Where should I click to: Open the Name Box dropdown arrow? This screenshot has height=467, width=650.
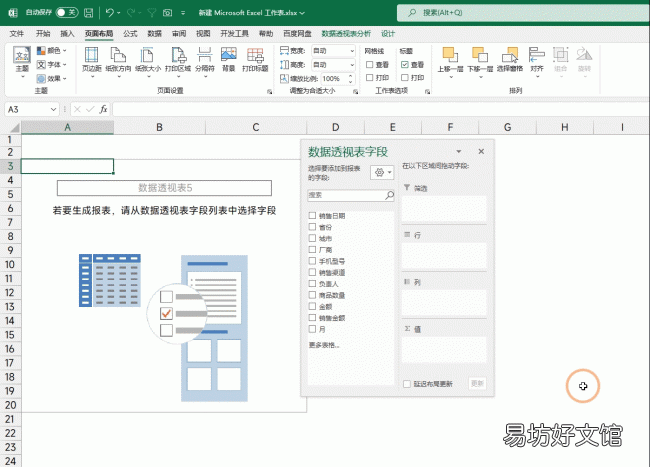[x=53, y=109]
